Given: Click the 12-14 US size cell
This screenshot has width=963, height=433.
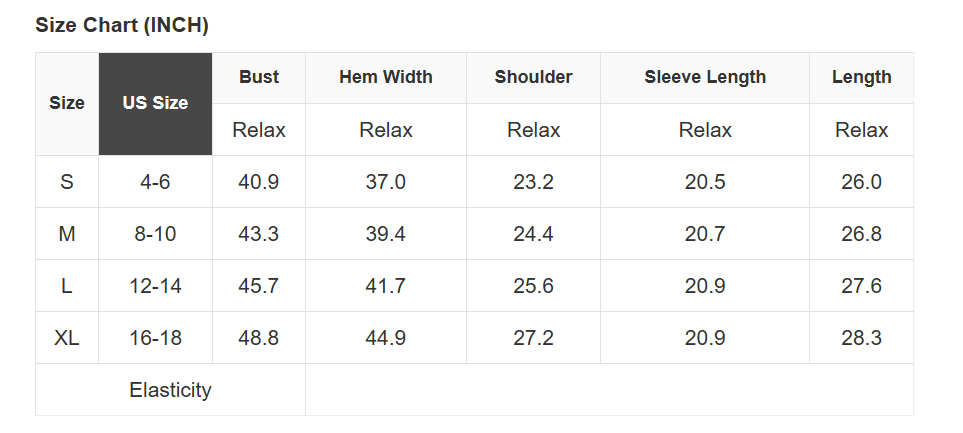Looking at the screenshot, I should coord(155,286).
